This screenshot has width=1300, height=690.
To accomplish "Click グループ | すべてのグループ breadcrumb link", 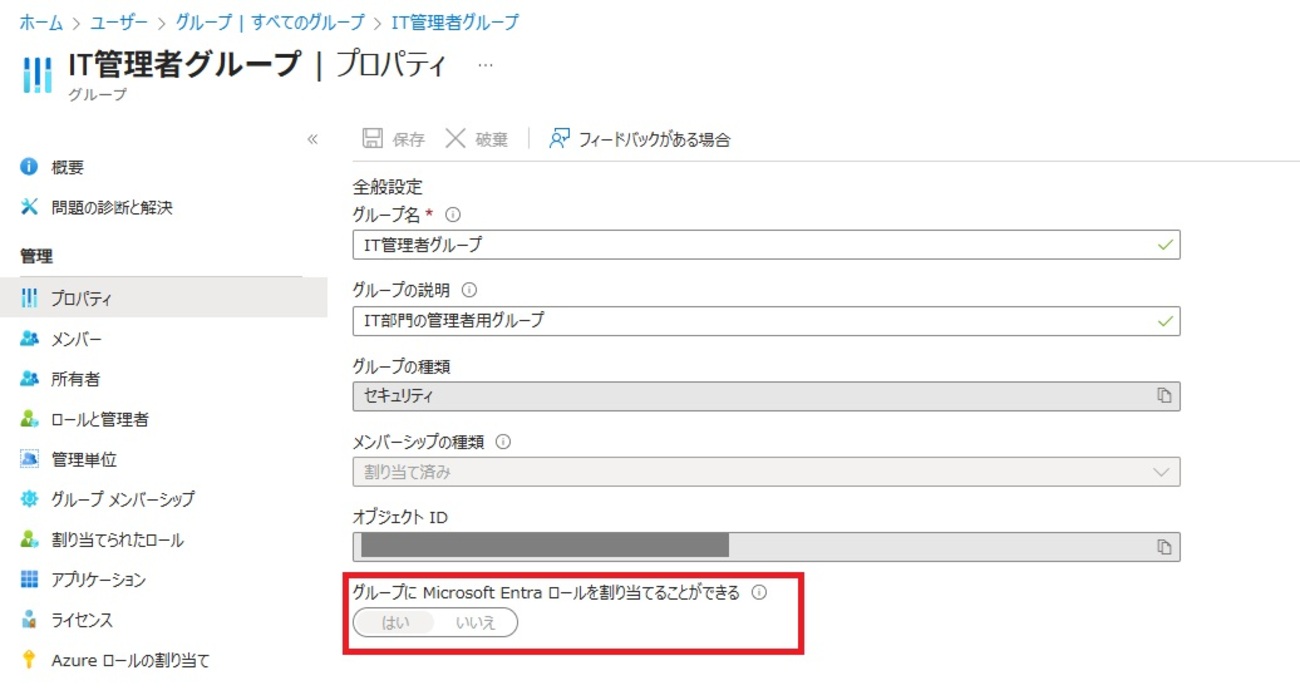I will tap(270, 22).
